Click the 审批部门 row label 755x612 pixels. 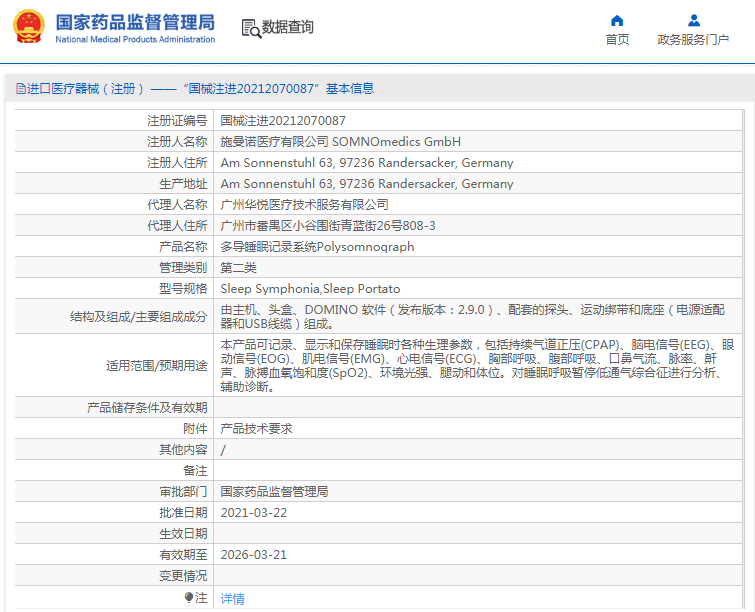point(183,492)
